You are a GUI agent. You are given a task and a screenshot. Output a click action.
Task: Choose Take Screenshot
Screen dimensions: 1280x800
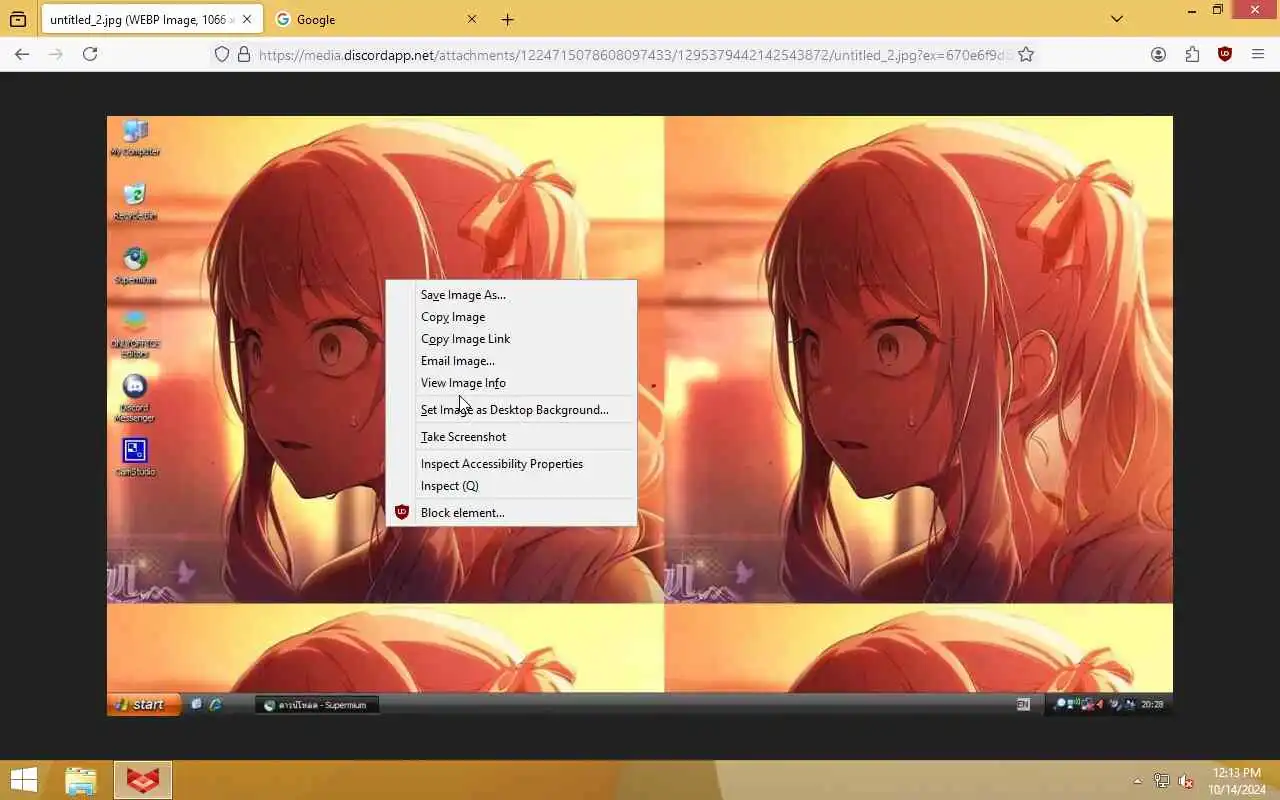(x=511, y=437)
